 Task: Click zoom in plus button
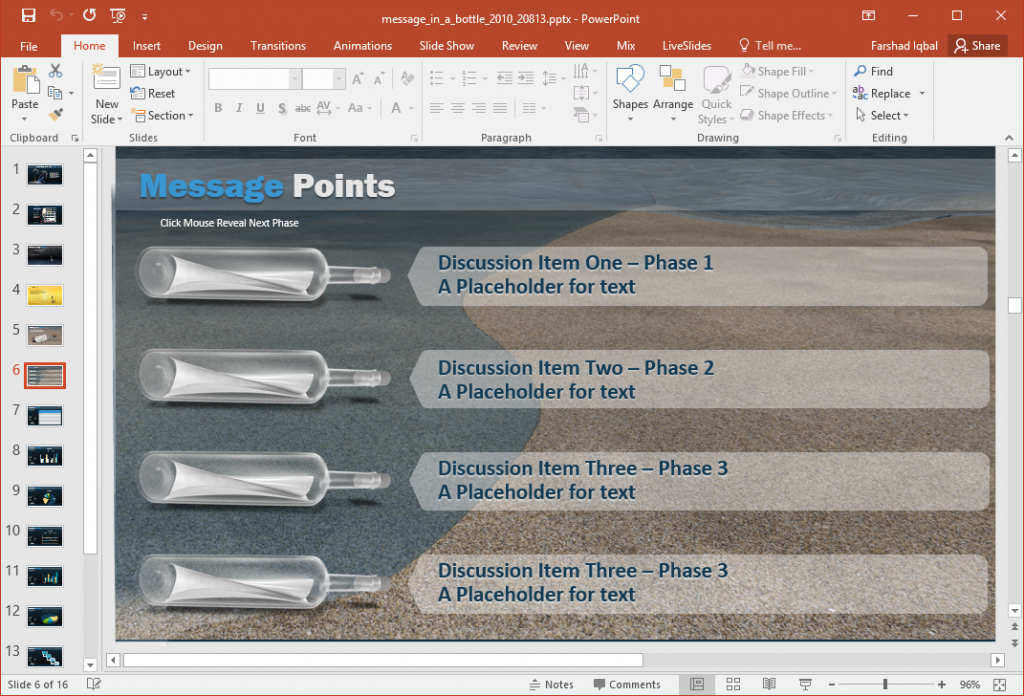pos(942,684)
